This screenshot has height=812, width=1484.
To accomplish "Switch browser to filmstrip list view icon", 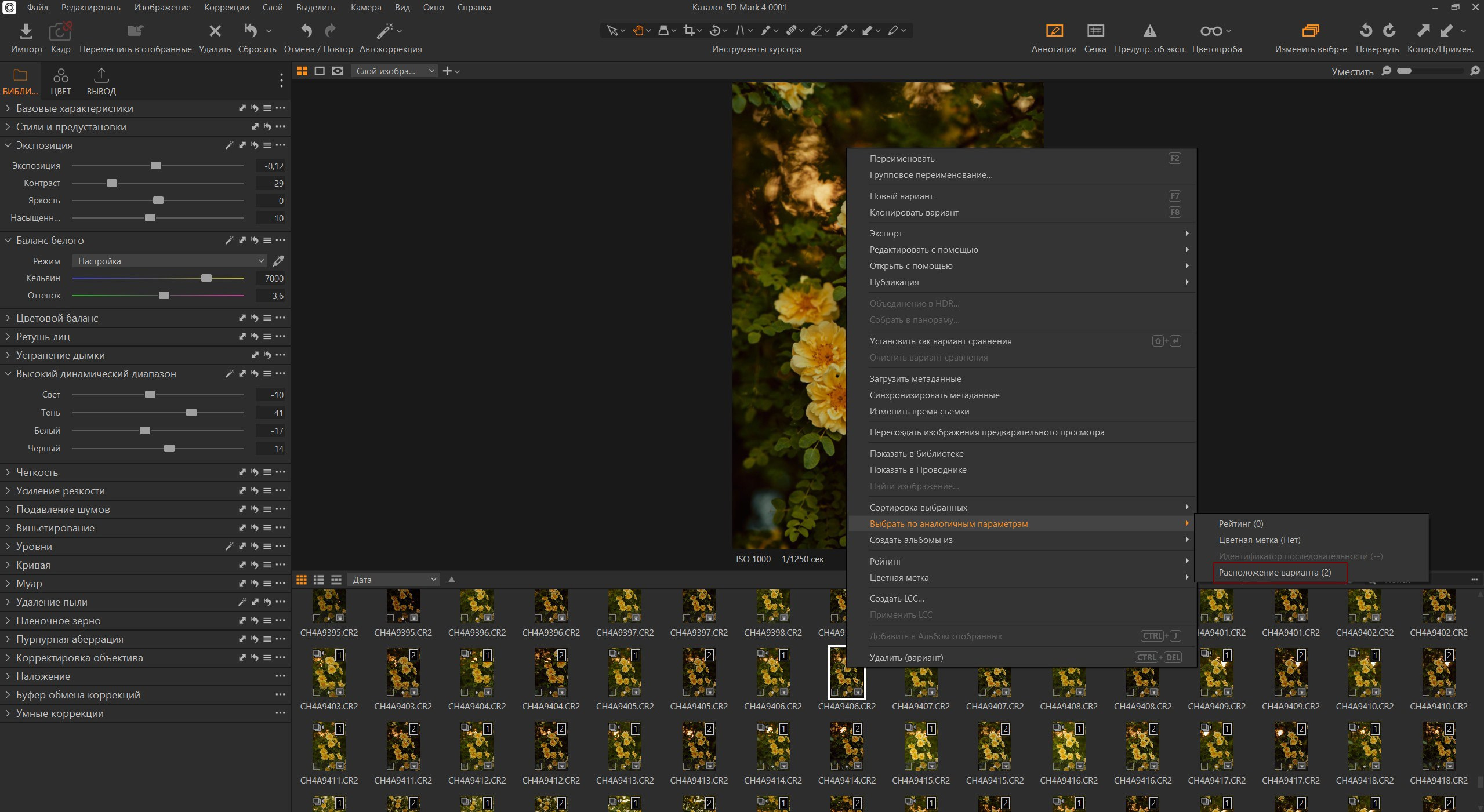I will (336, 580).
